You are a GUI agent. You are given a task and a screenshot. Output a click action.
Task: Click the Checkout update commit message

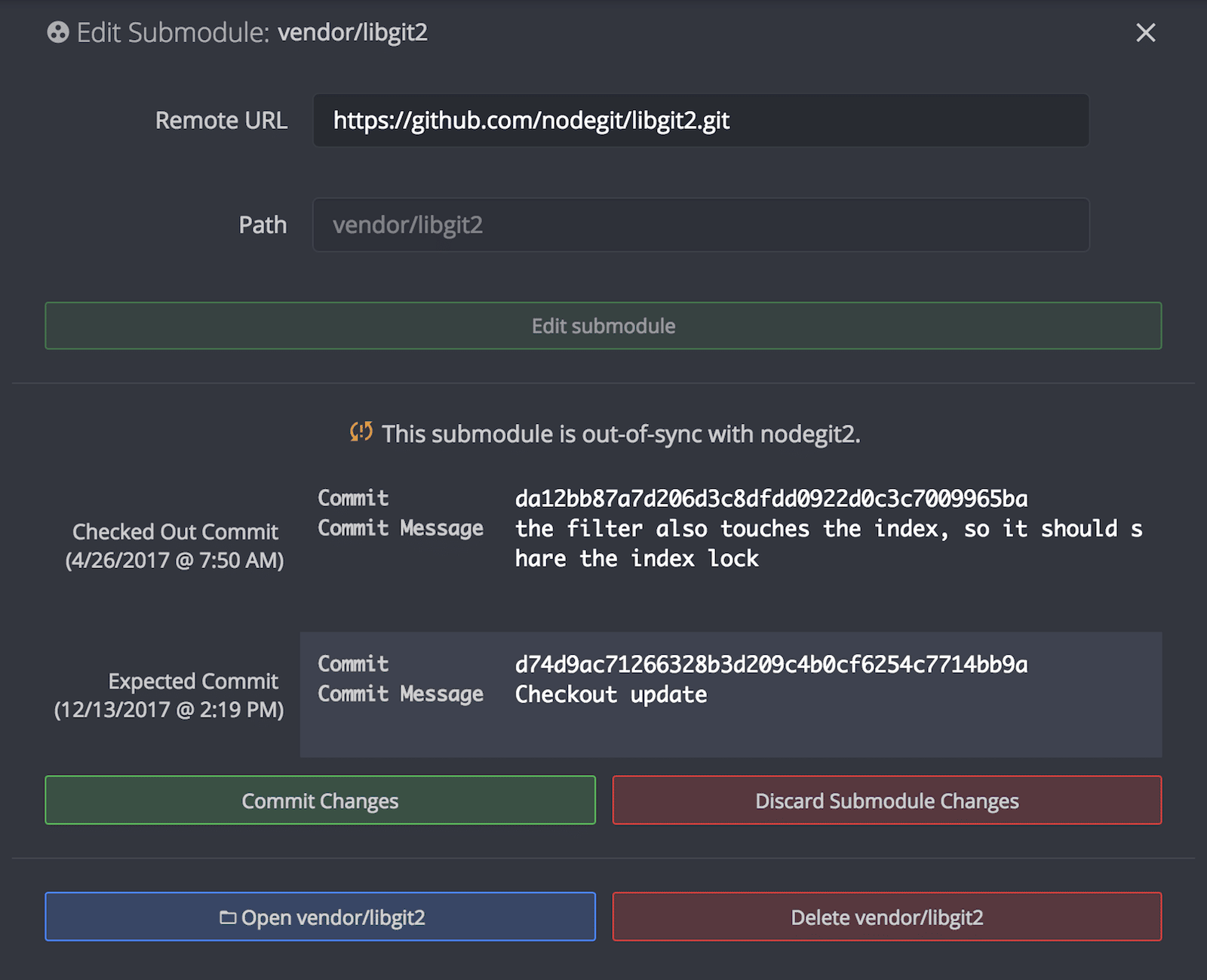pos(610,694)
